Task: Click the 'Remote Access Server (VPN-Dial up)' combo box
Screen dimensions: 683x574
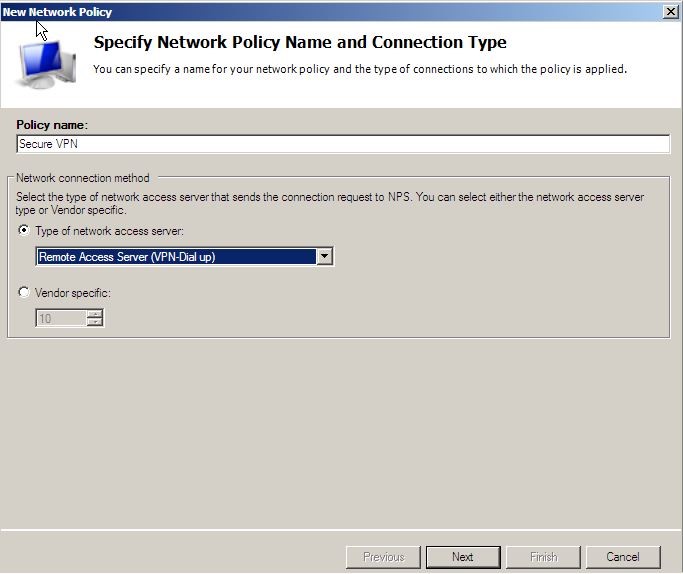Action: [x=184, y=257]
